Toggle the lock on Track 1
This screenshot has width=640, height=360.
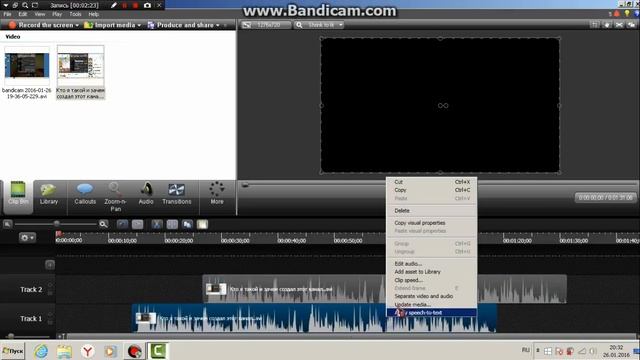(x=50, y=322)
